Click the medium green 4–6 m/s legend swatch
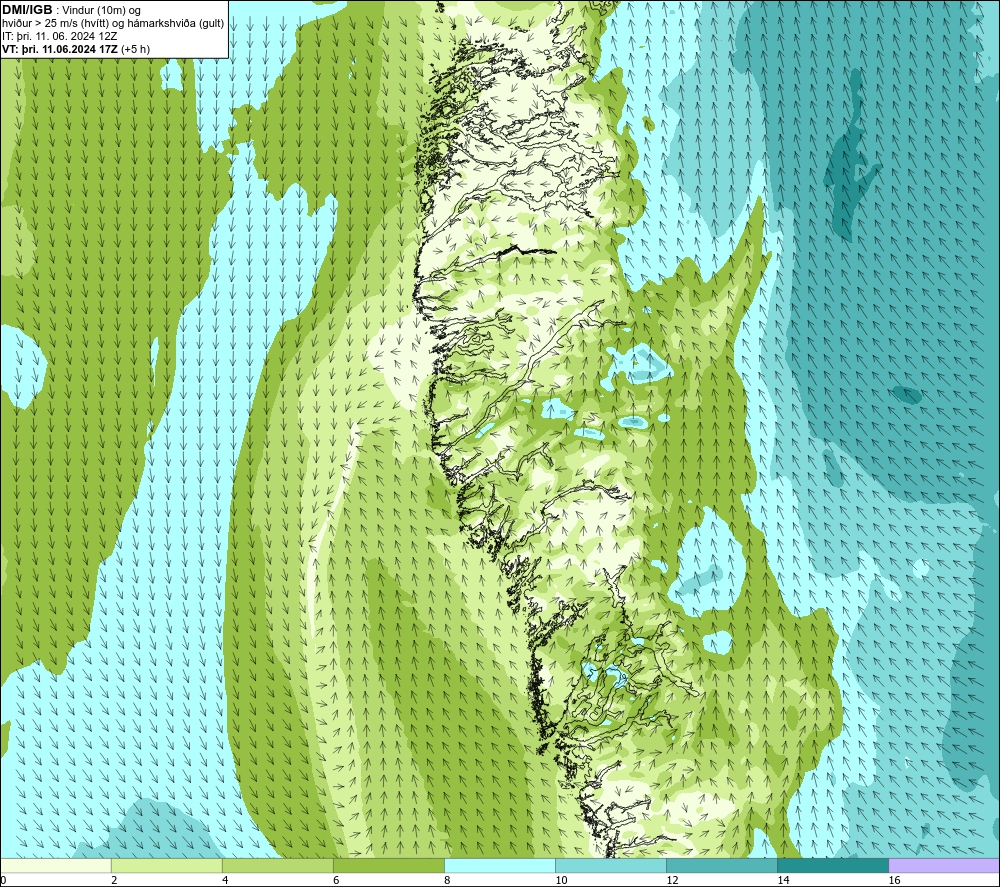Image resolution: width=1000 pixels, height=887 pixels. (277, 865)
